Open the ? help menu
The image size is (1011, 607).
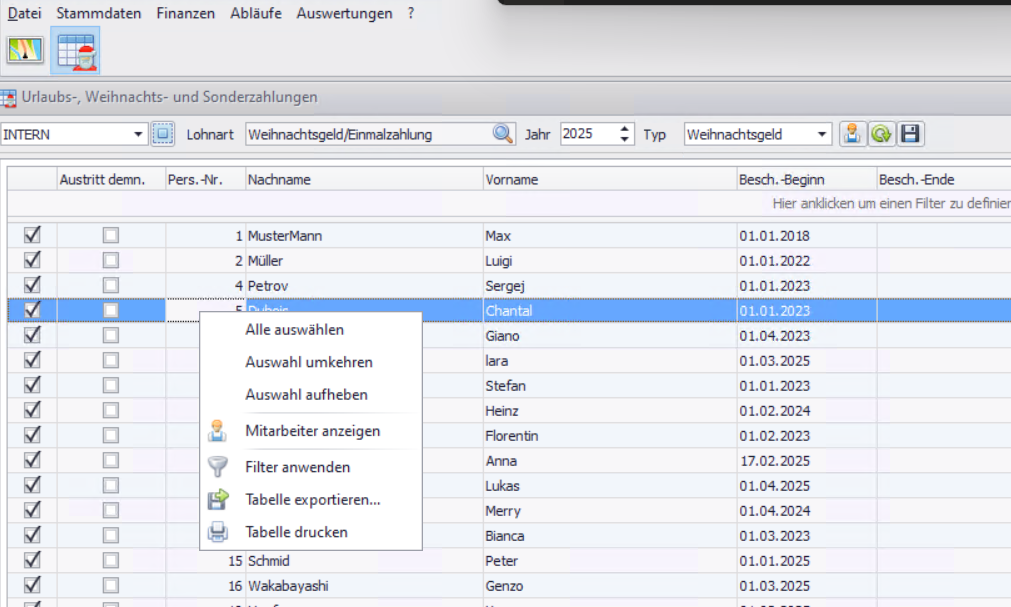(411, 13)
